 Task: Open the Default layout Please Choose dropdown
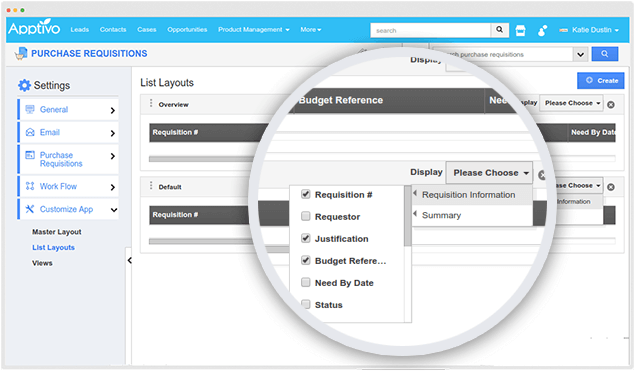579,185
